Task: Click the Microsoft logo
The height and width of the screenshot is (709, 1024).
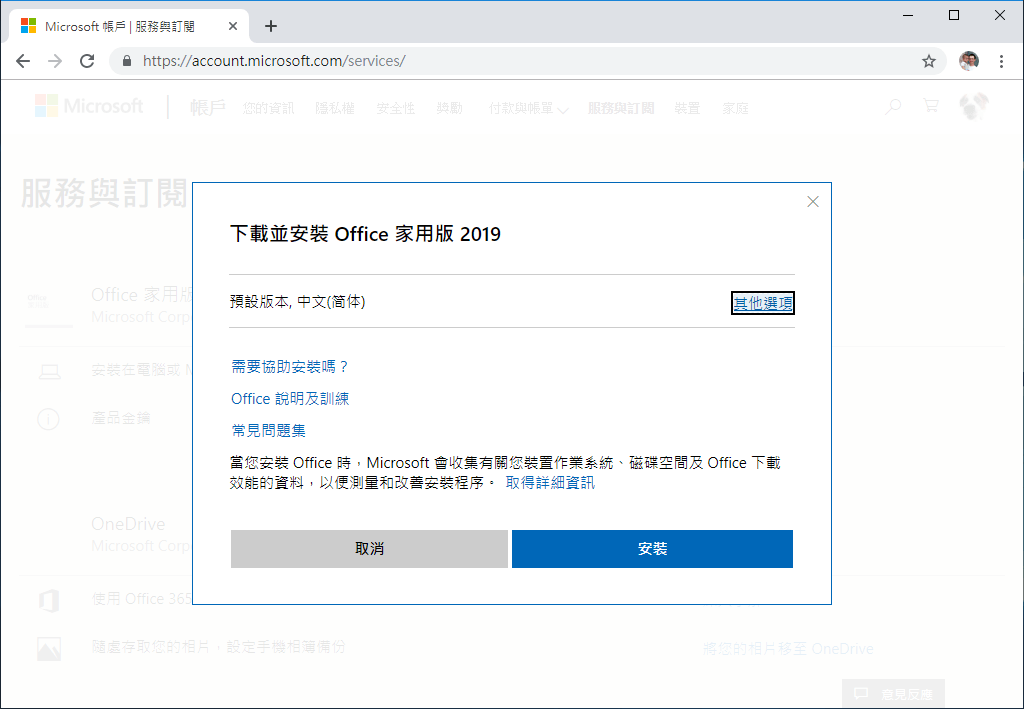Action: click(x=88, y=105)
